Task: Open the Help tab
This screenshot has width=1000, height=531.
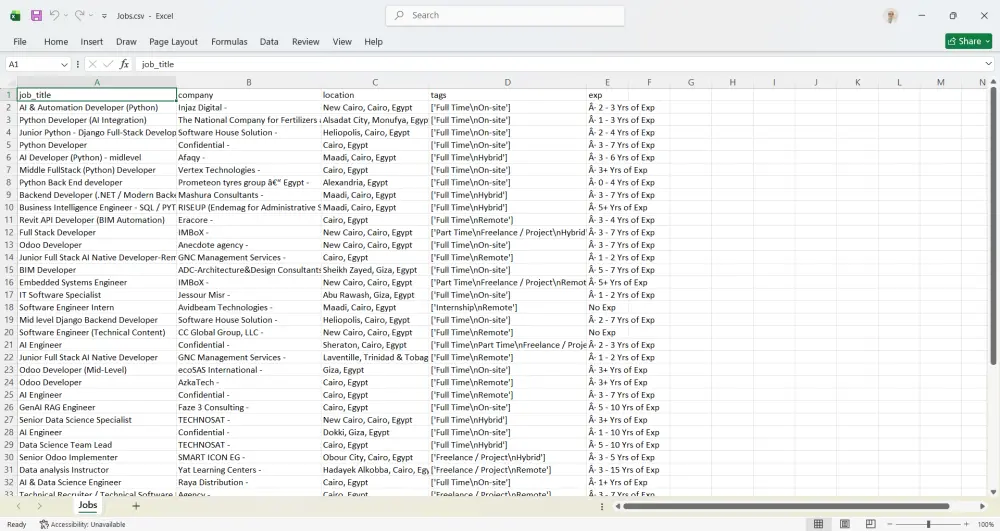Action: pos(373,41)
